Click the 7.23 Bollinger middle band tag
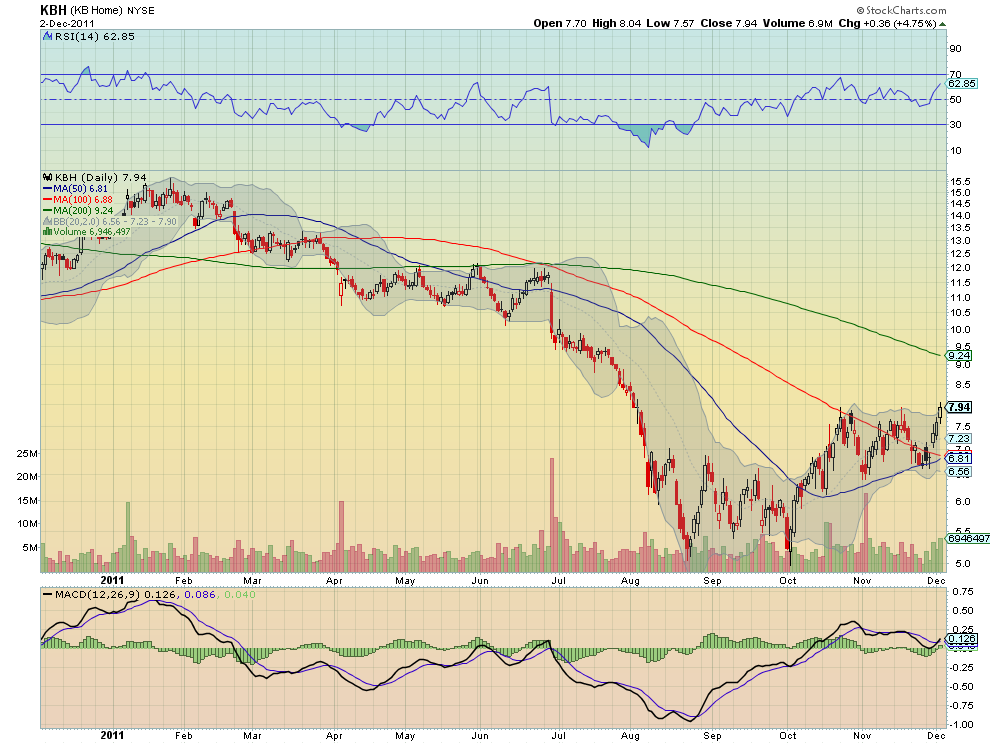The image size is (990, 744). [x=960, y=438]
